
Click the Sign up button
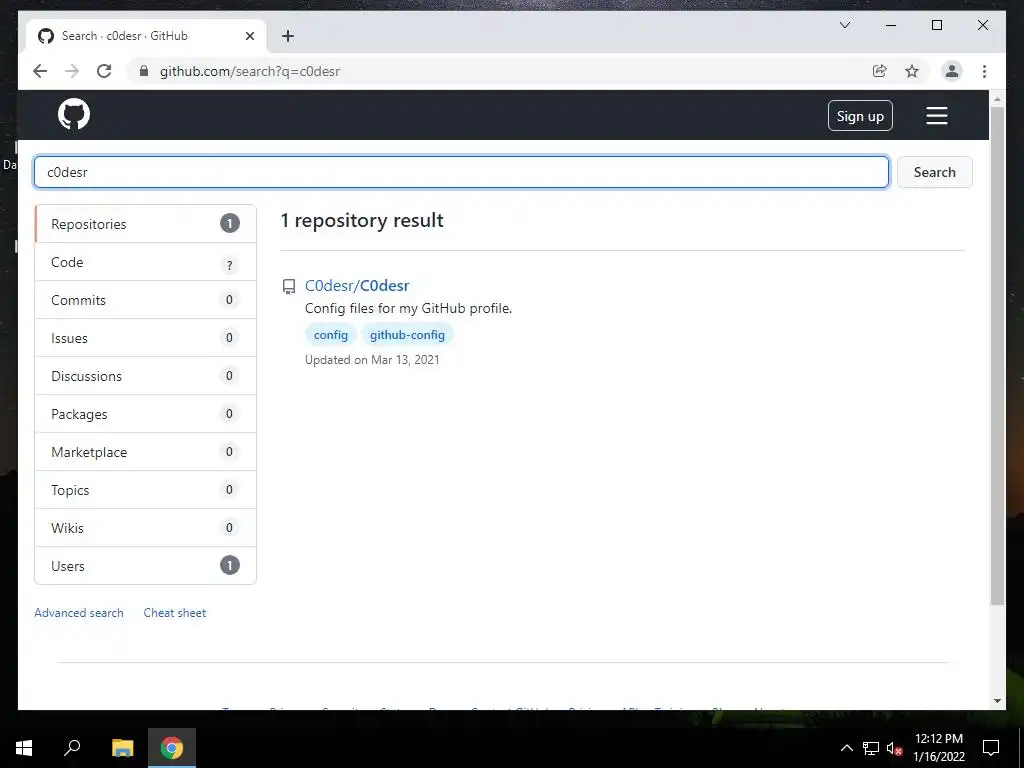860,116
